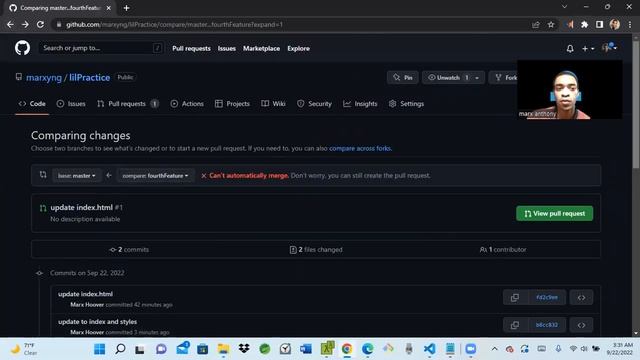Toggle the browser side panel icon
The height and width of the screenshot is (360, 640).
click(x=599, y=24)
